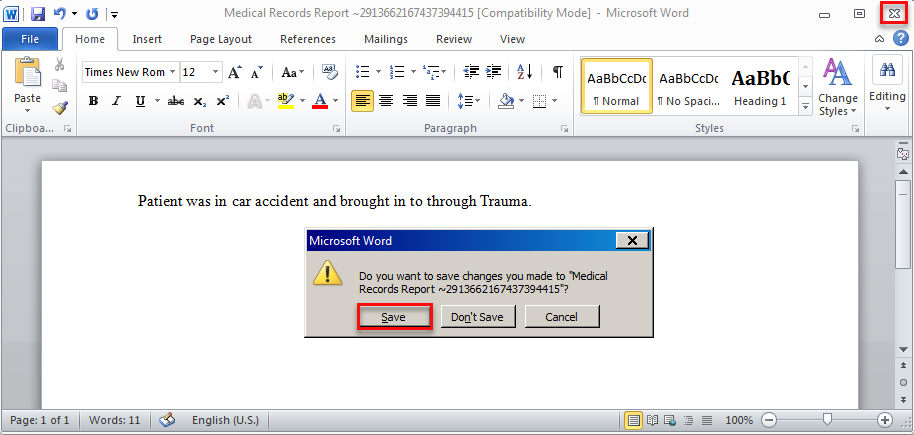
Task: Click the Borders icon
Action: pos(540,101)
